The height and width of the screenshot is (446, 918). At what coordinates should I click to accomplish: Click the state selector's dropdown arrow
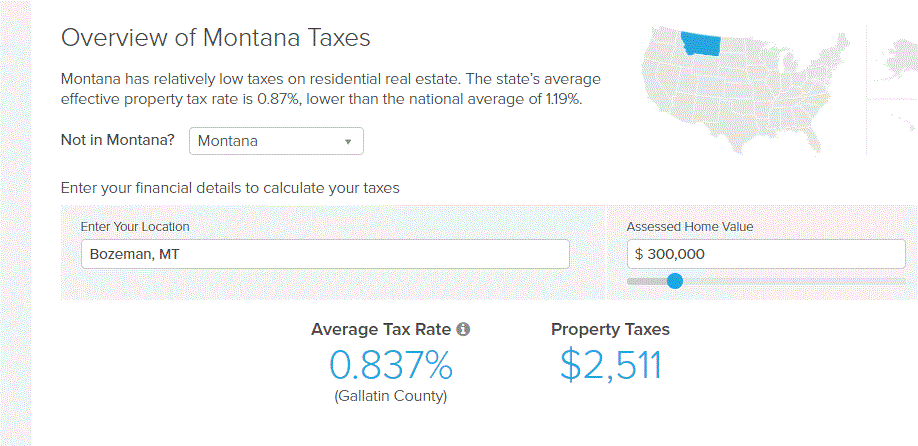347,142
